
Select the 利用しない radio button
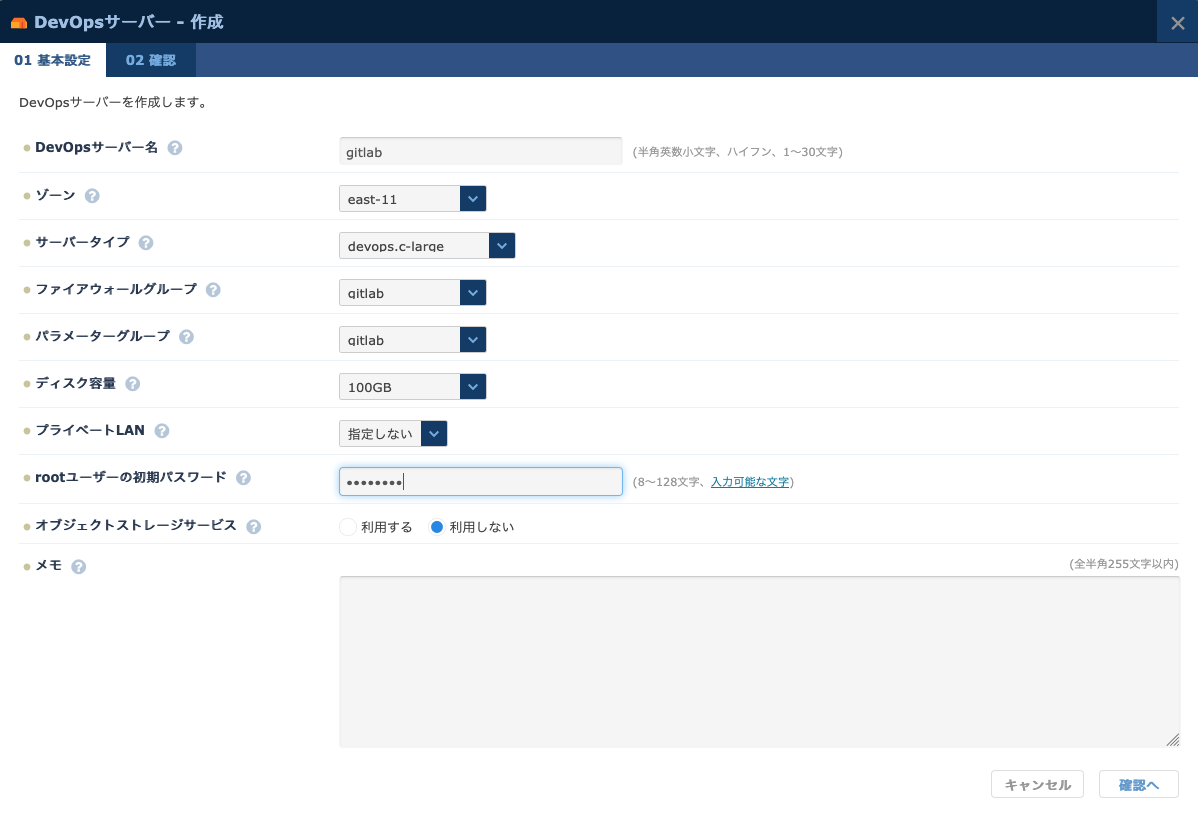click(x=436, y=527)
